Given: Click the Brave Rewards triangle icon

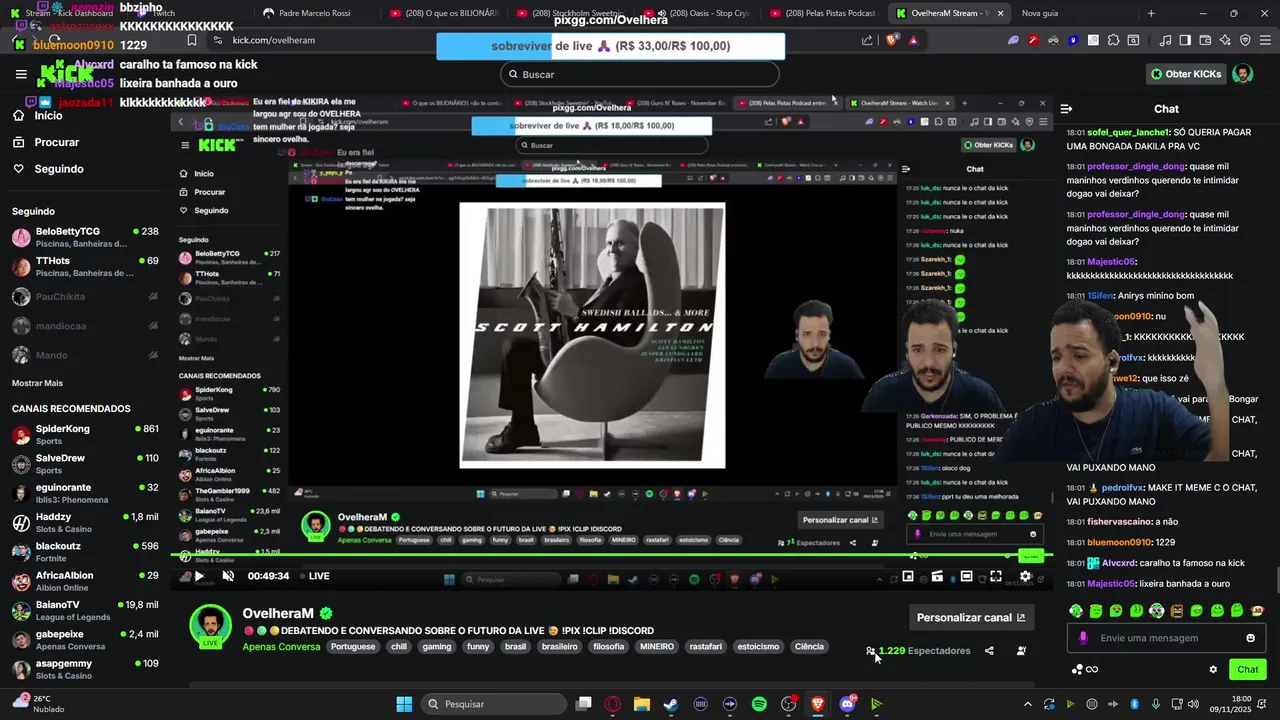Looking at the screenshot, I should pyautogui.click(x=913, y=40).
